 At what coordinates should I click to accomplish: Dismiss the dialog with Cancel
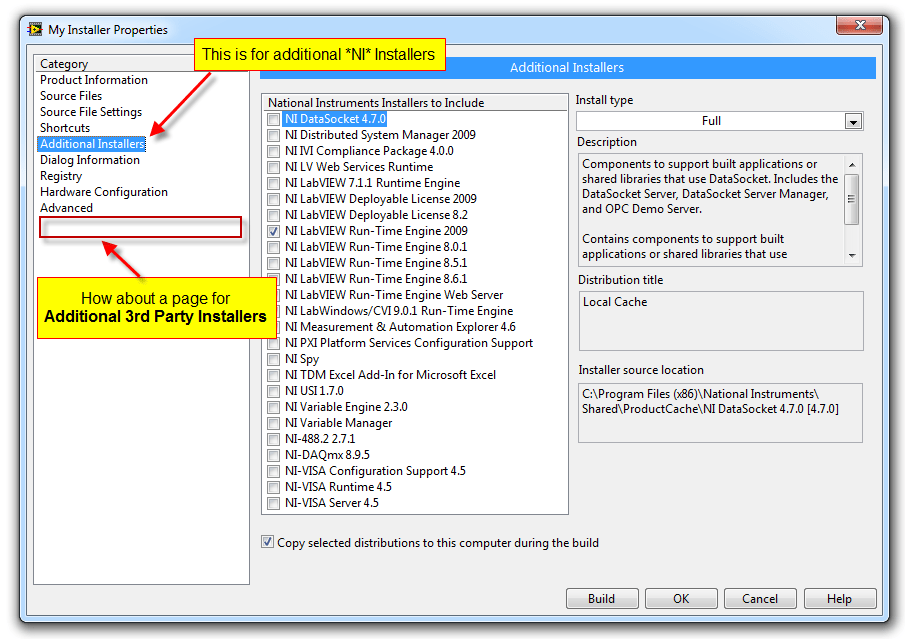tap(760, 598)
